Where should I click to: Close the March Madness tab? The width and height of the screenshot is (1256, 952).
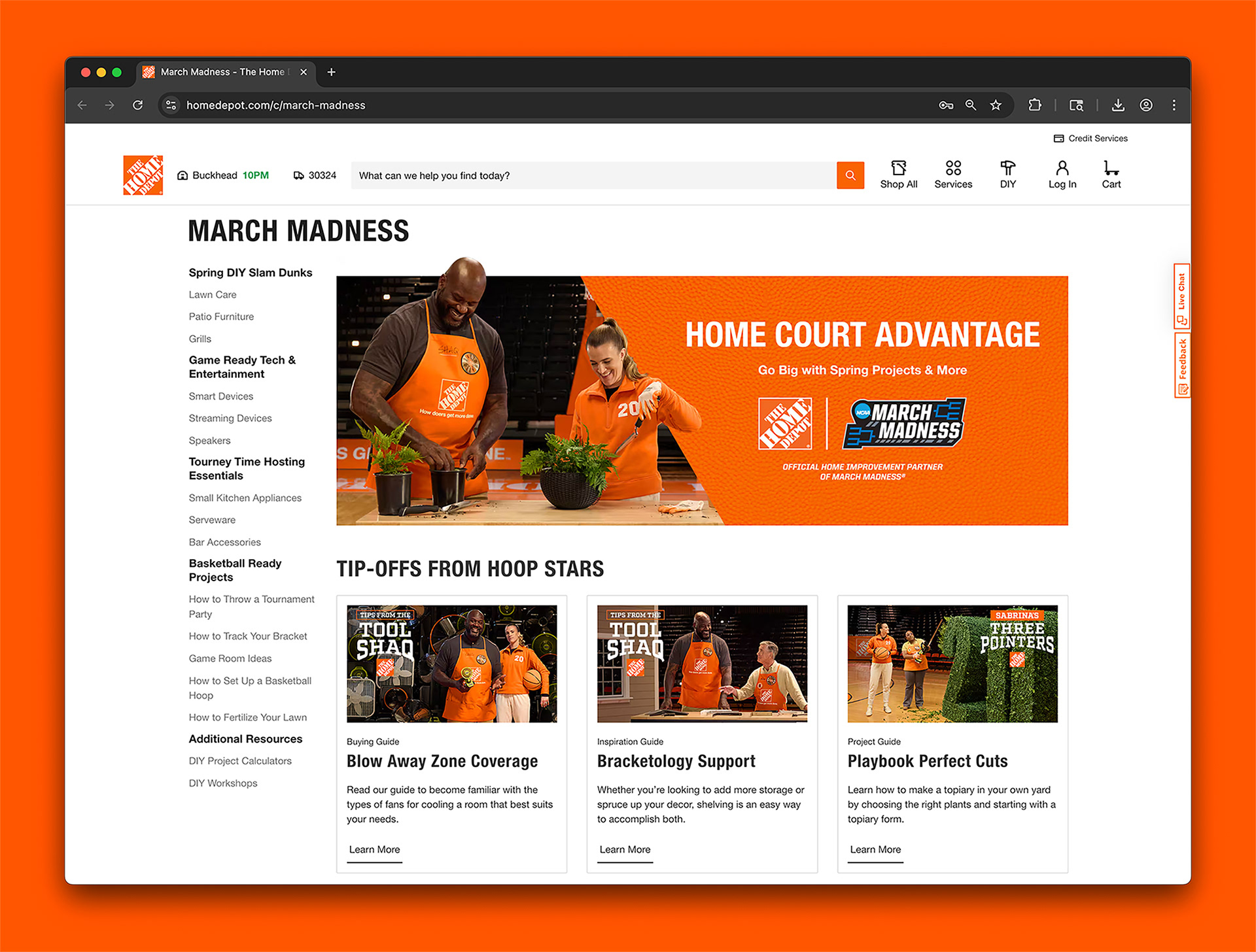point(304,72)
